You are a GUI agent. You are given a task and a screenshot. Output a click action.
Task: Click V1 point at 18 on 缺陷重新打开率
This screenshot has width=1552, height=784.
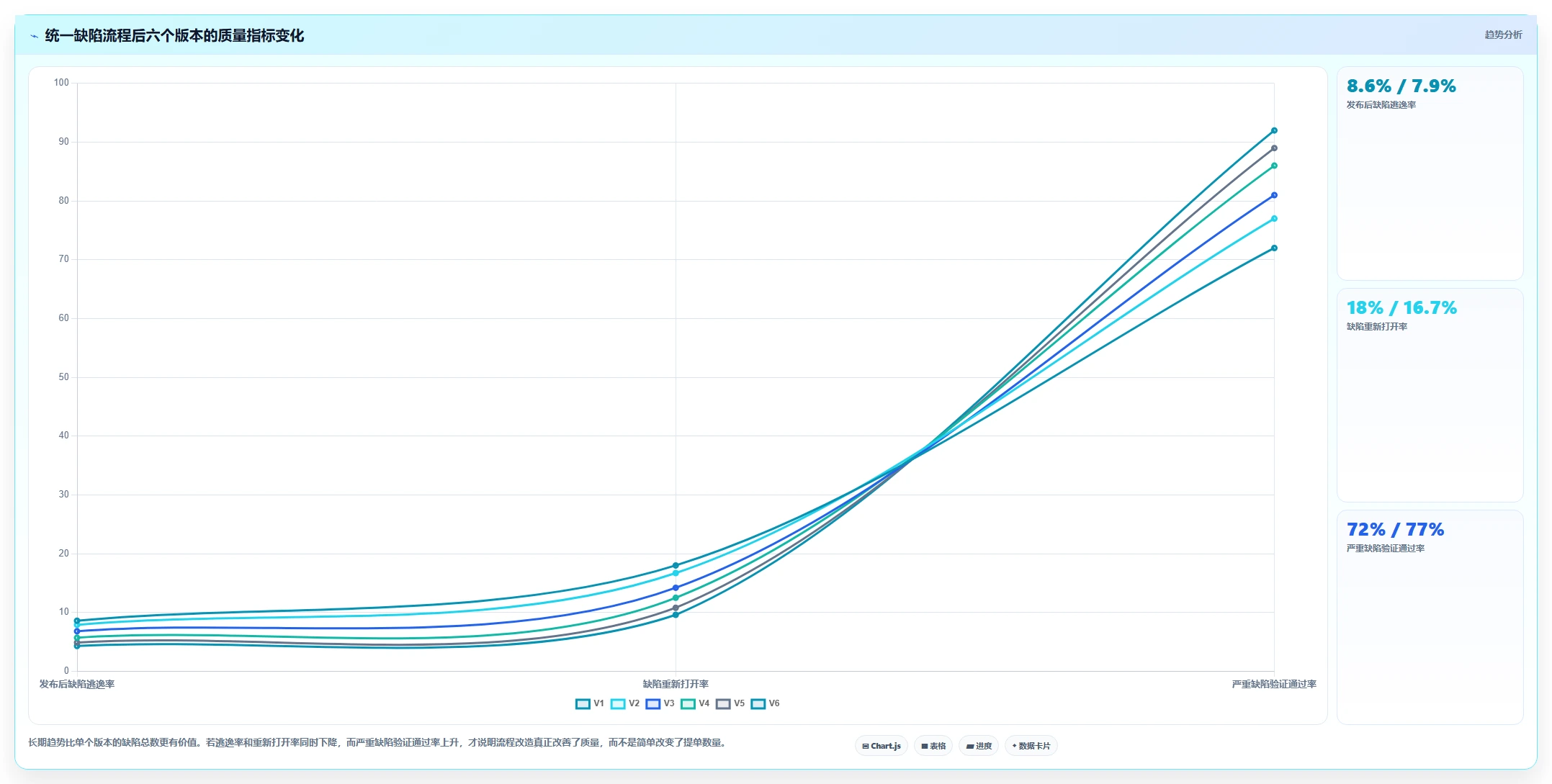pyautogui.click(x=676, y=566)
